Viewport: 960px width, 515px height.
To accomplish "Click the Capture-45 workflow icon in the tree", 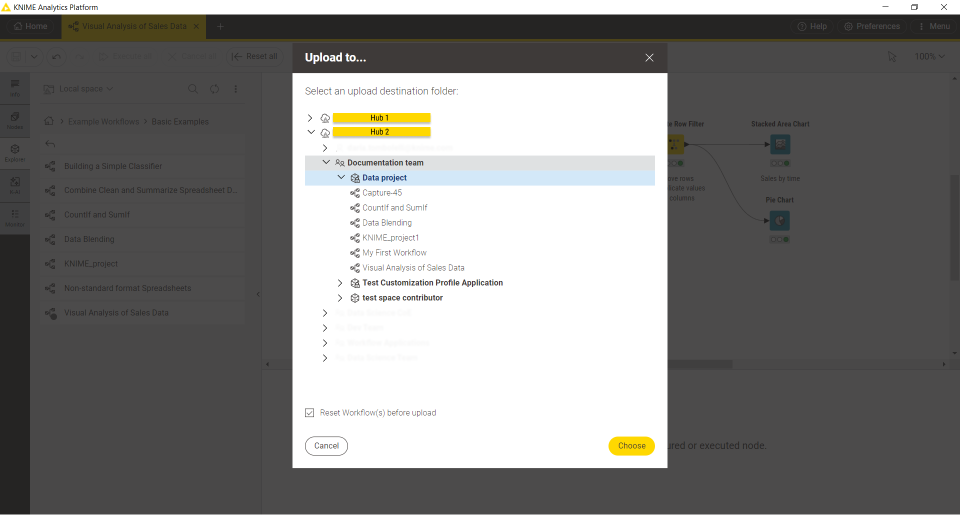I will (355, 193).
